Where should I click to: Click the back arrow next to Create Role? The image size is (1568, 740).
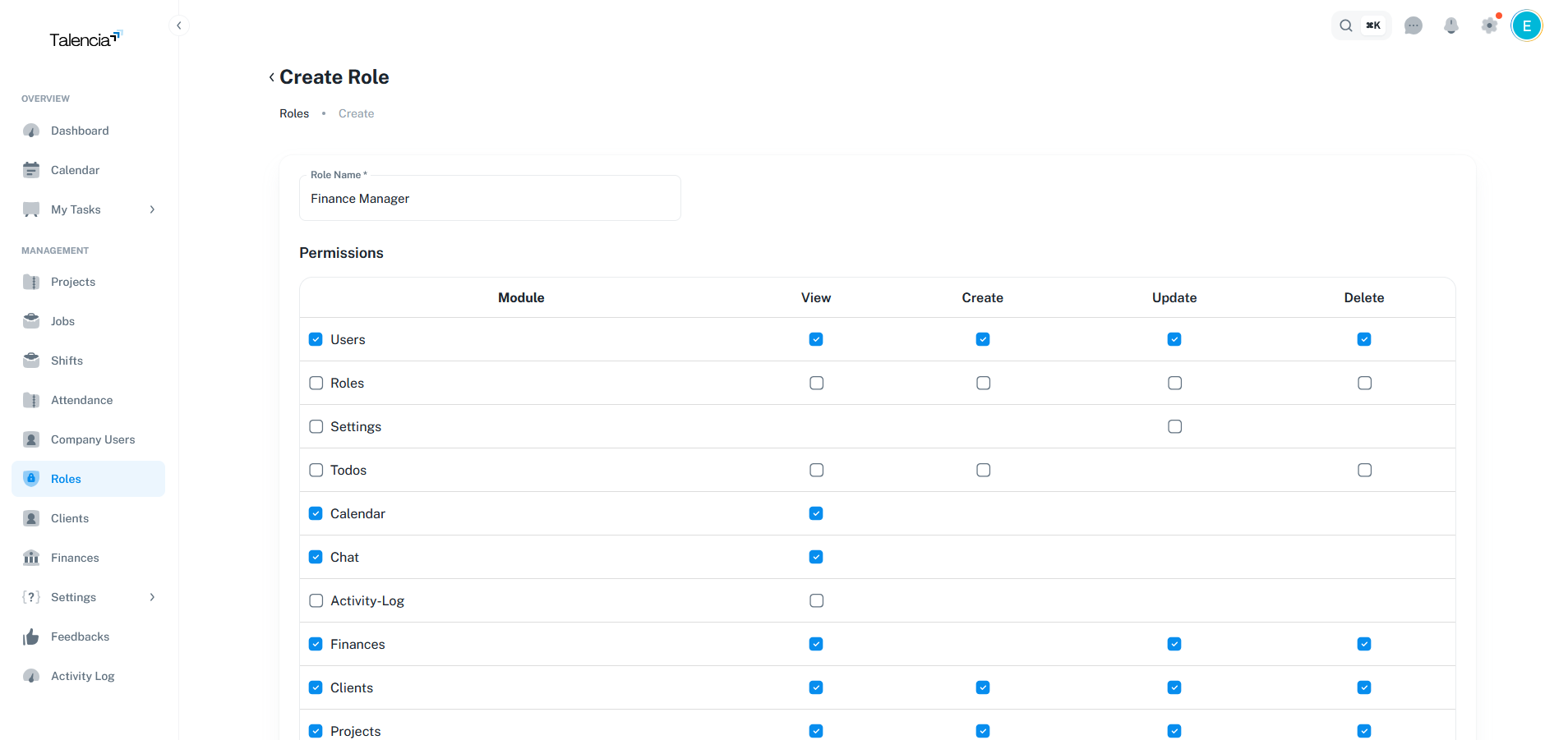[271, 76]
